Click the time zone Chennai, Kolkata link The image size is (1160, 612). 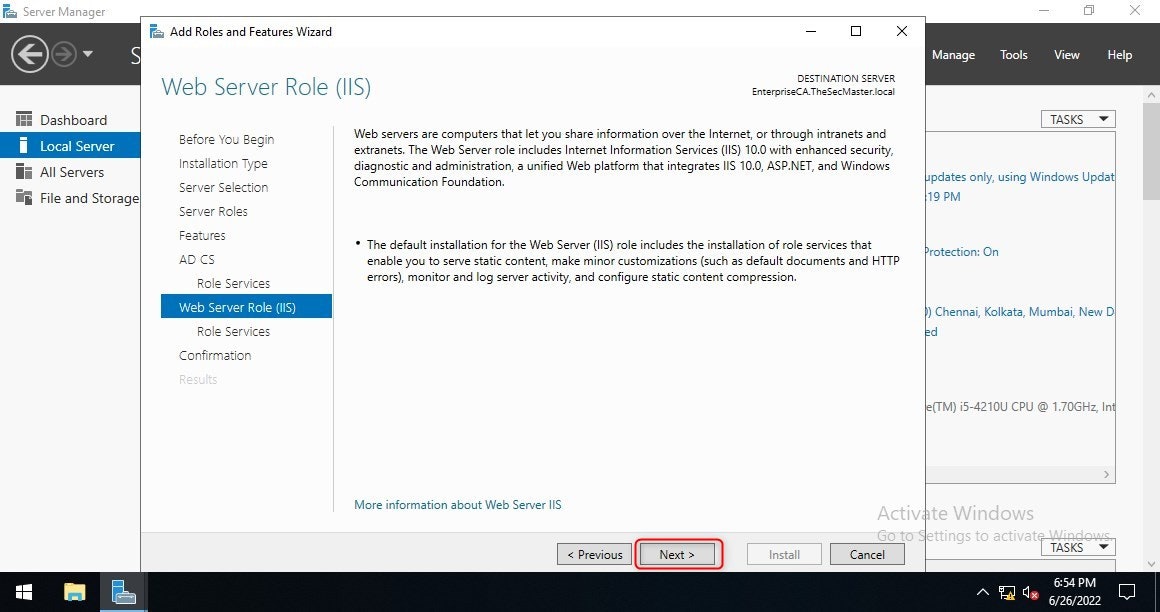(1019, 312)
